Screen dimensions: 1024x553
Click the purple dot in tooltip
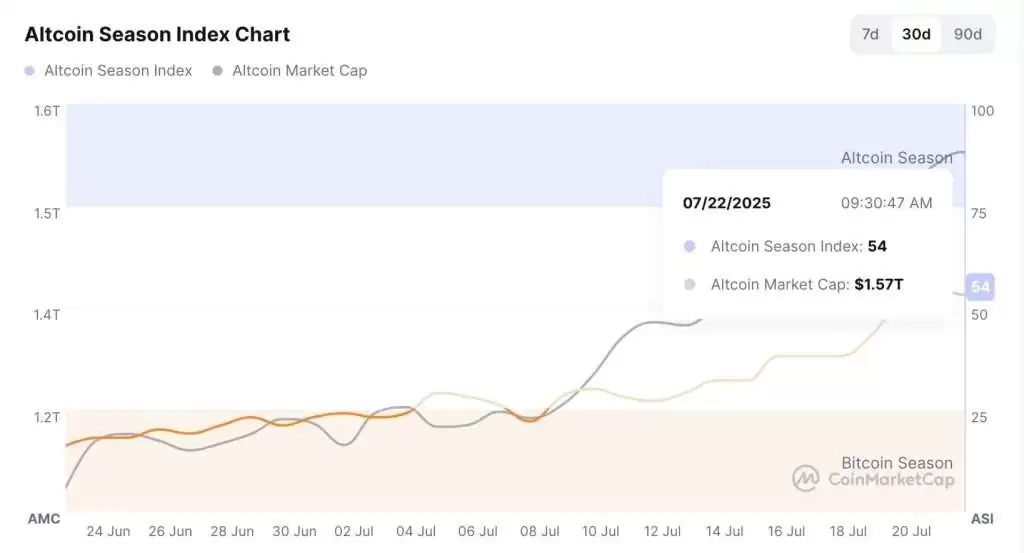coord(689,246)
